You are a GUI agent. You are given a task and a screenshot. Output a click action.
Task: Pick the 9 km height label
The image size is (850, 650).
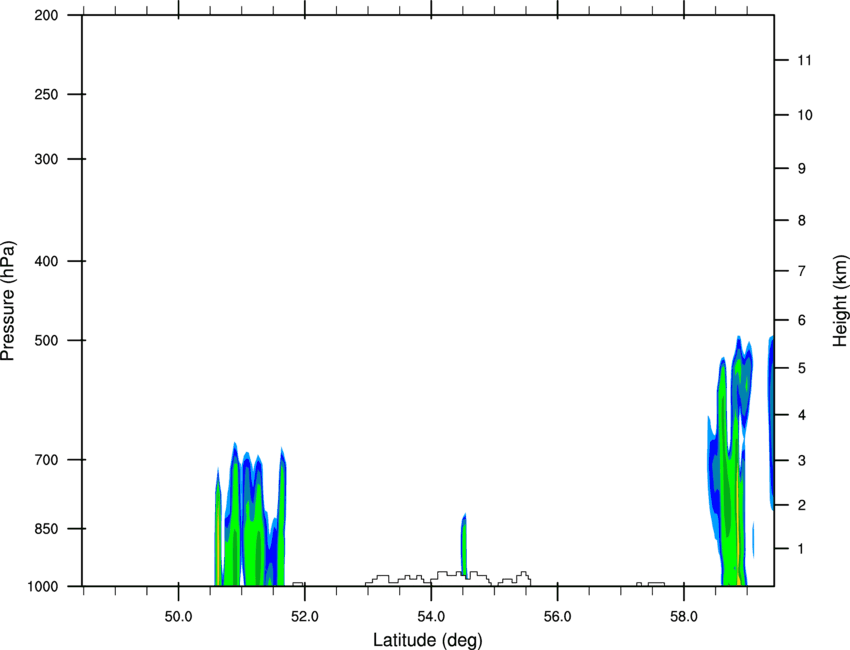click(x=802, y=169)
